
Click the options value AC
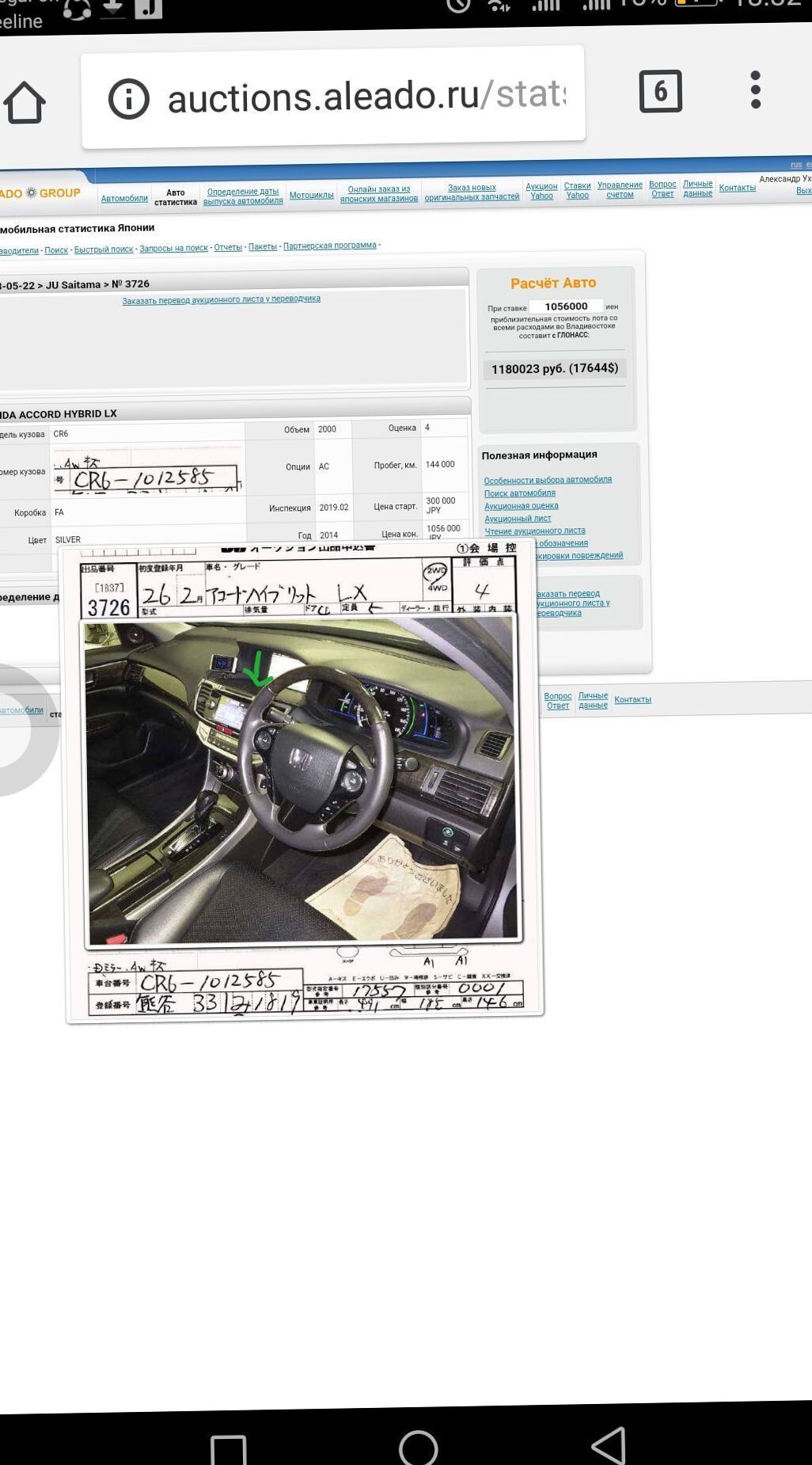324,466
